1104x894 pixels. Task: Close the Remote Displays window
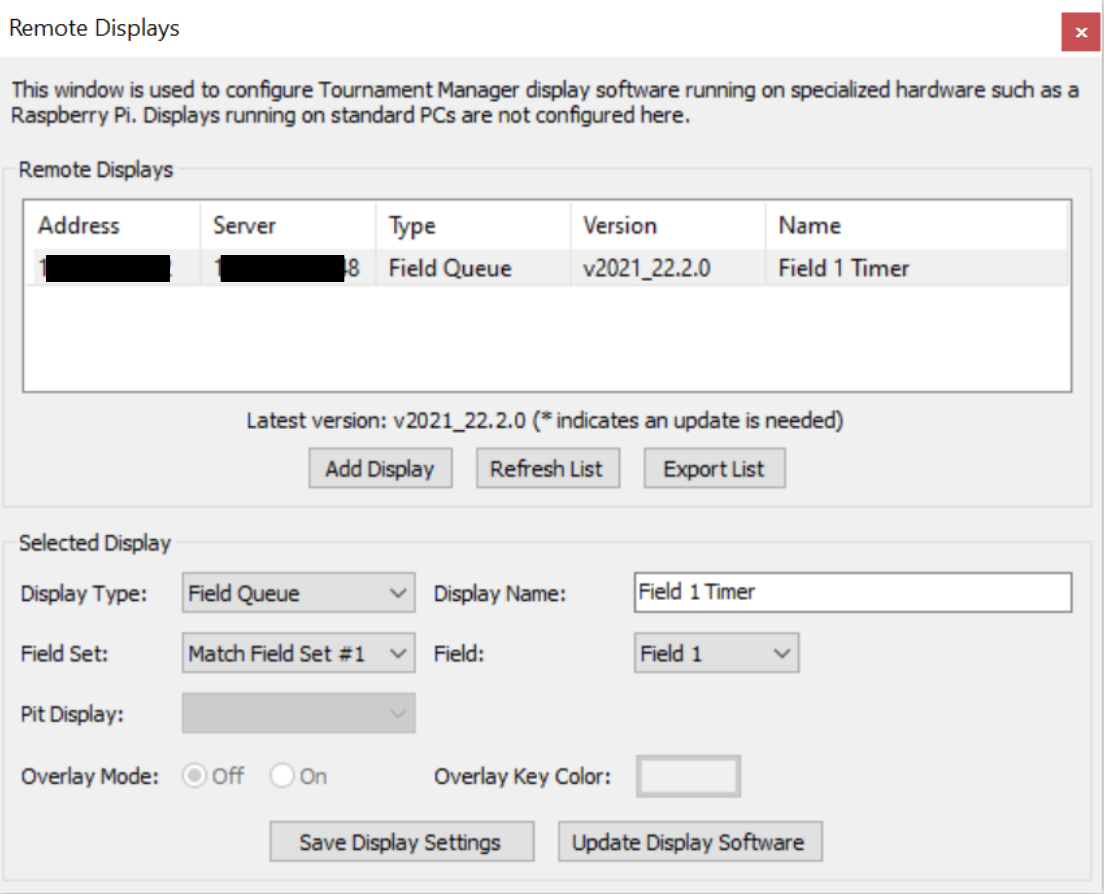point(1080,31)
